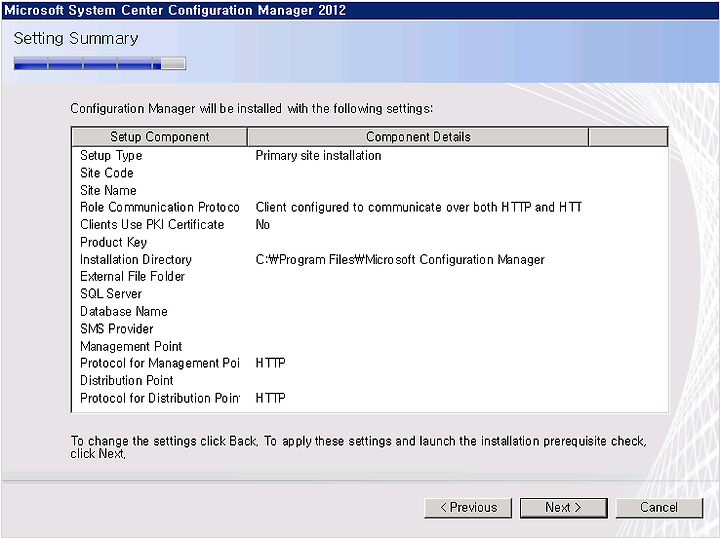Select the Setup Type row
The height and width of the screenshot is (538, 720).
point(370,156)
